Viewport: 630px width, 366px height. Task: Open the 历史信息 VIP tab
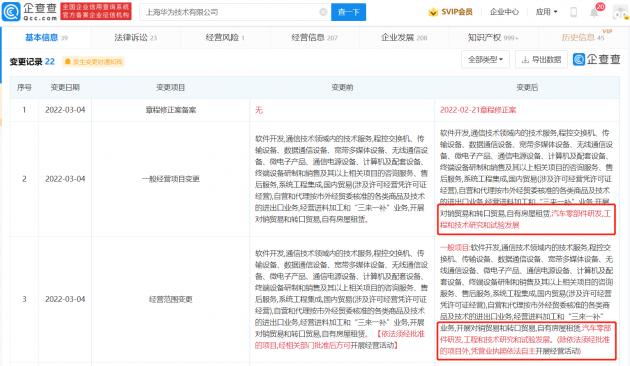click(583, 38)
